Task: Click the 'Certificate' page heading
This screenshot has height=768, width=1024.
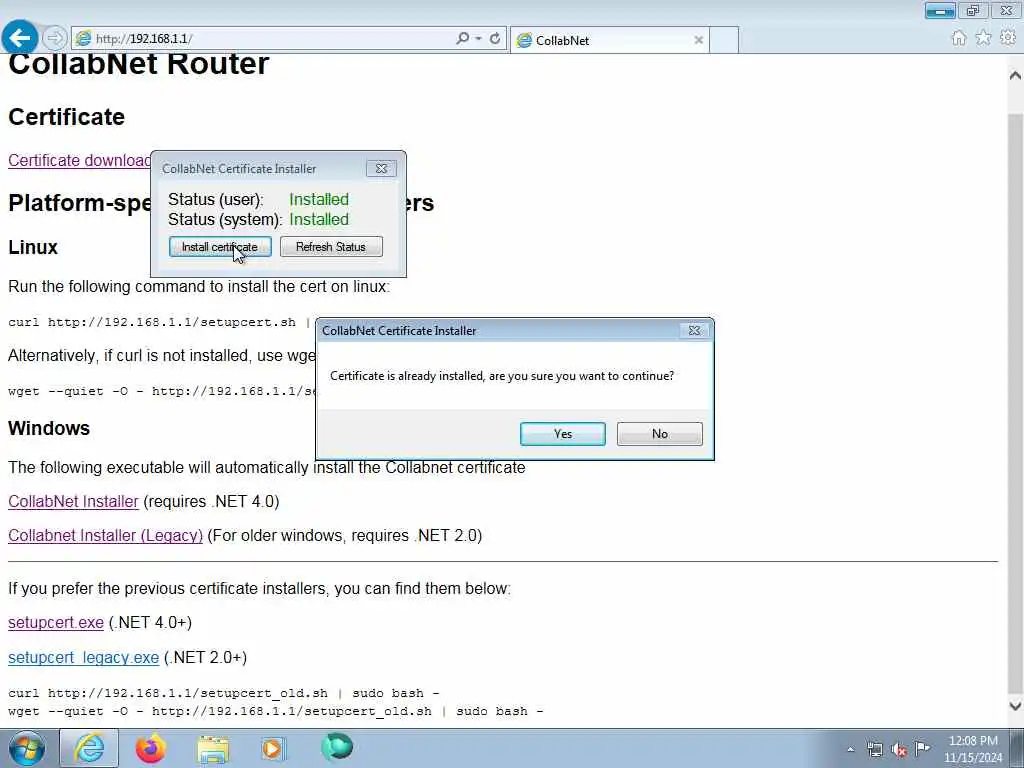Action: coord(66,117)
